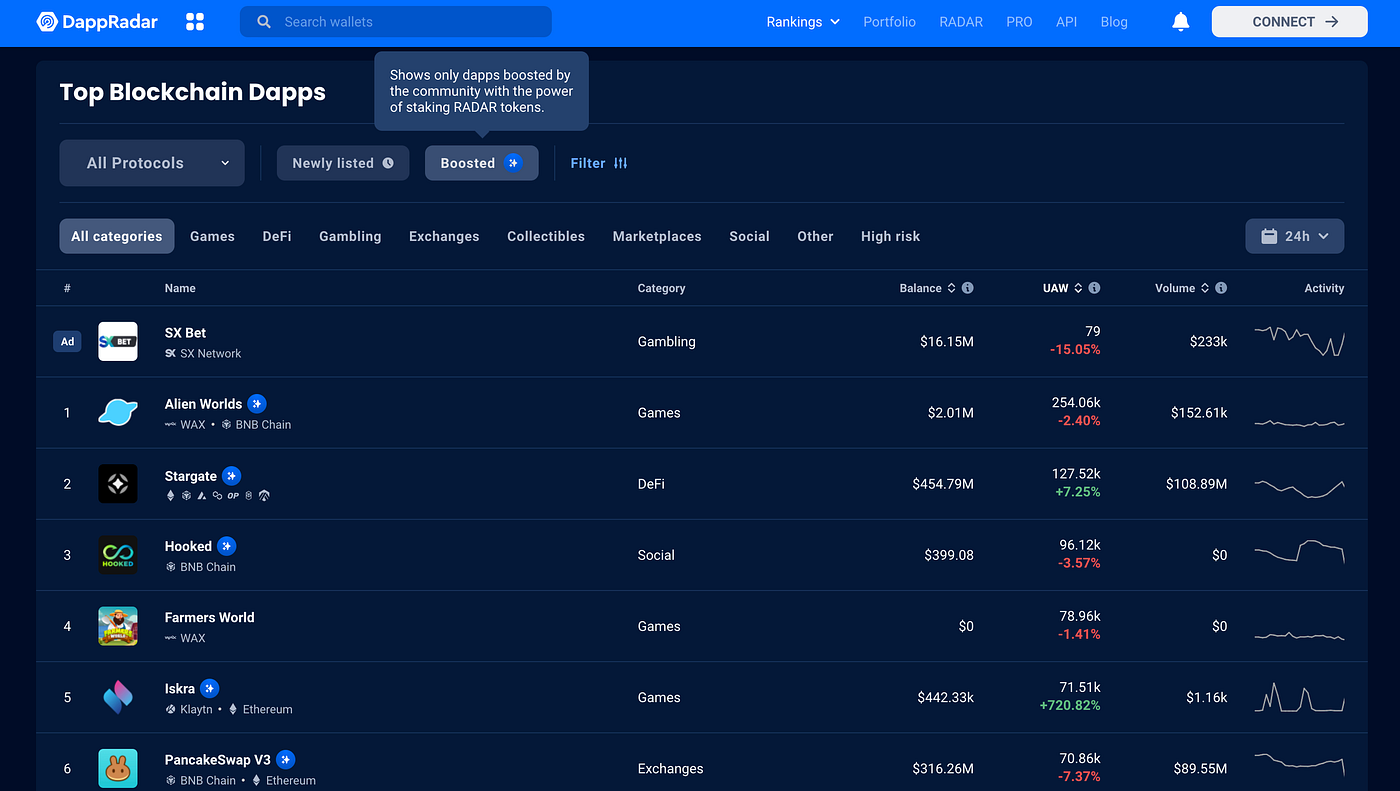The image size is (1400, 791).
Task: Open the Filter options link
Action: 599,163
